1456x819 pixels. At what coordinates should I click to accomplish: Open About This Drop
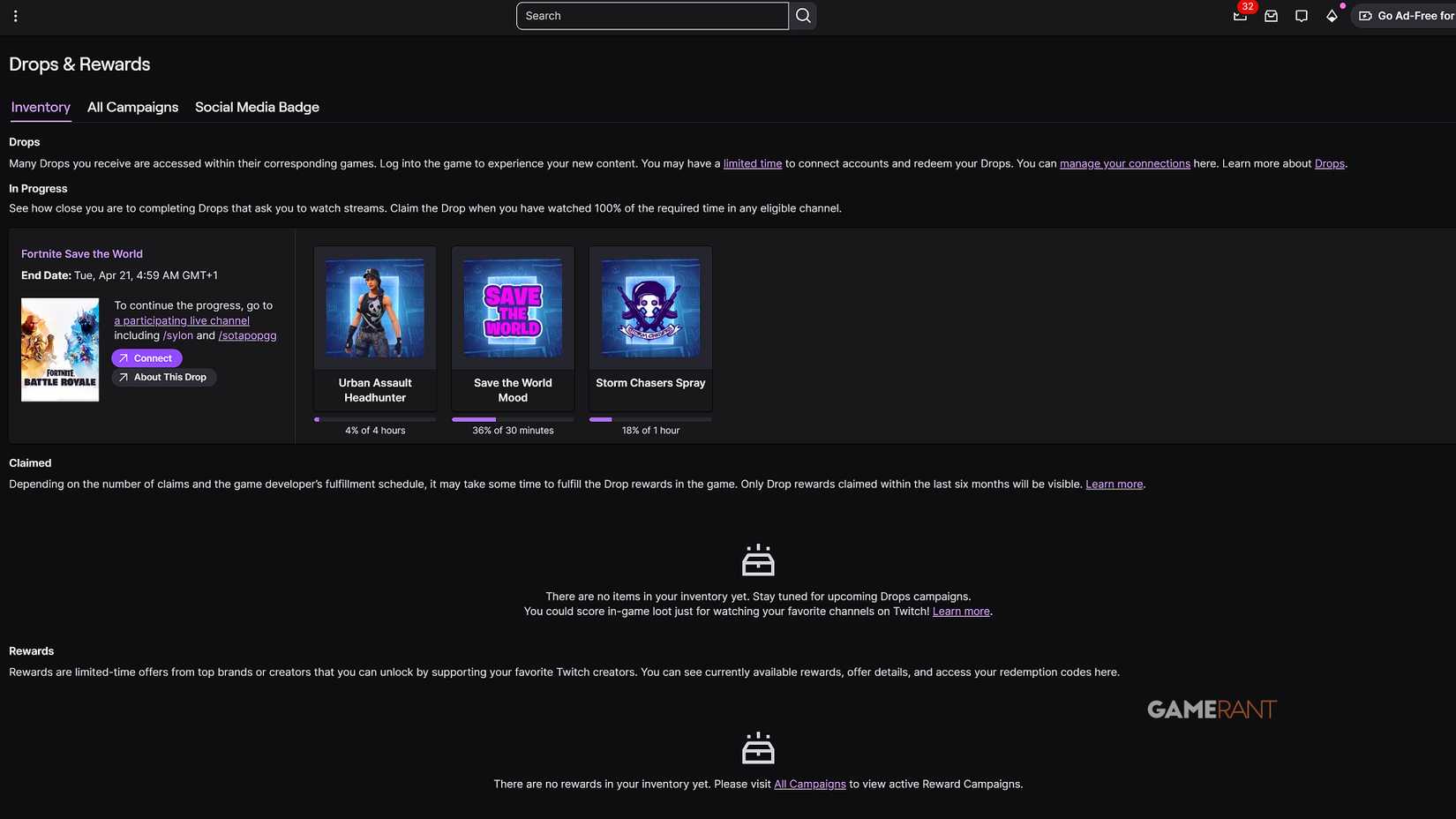[x=163, y=377]
